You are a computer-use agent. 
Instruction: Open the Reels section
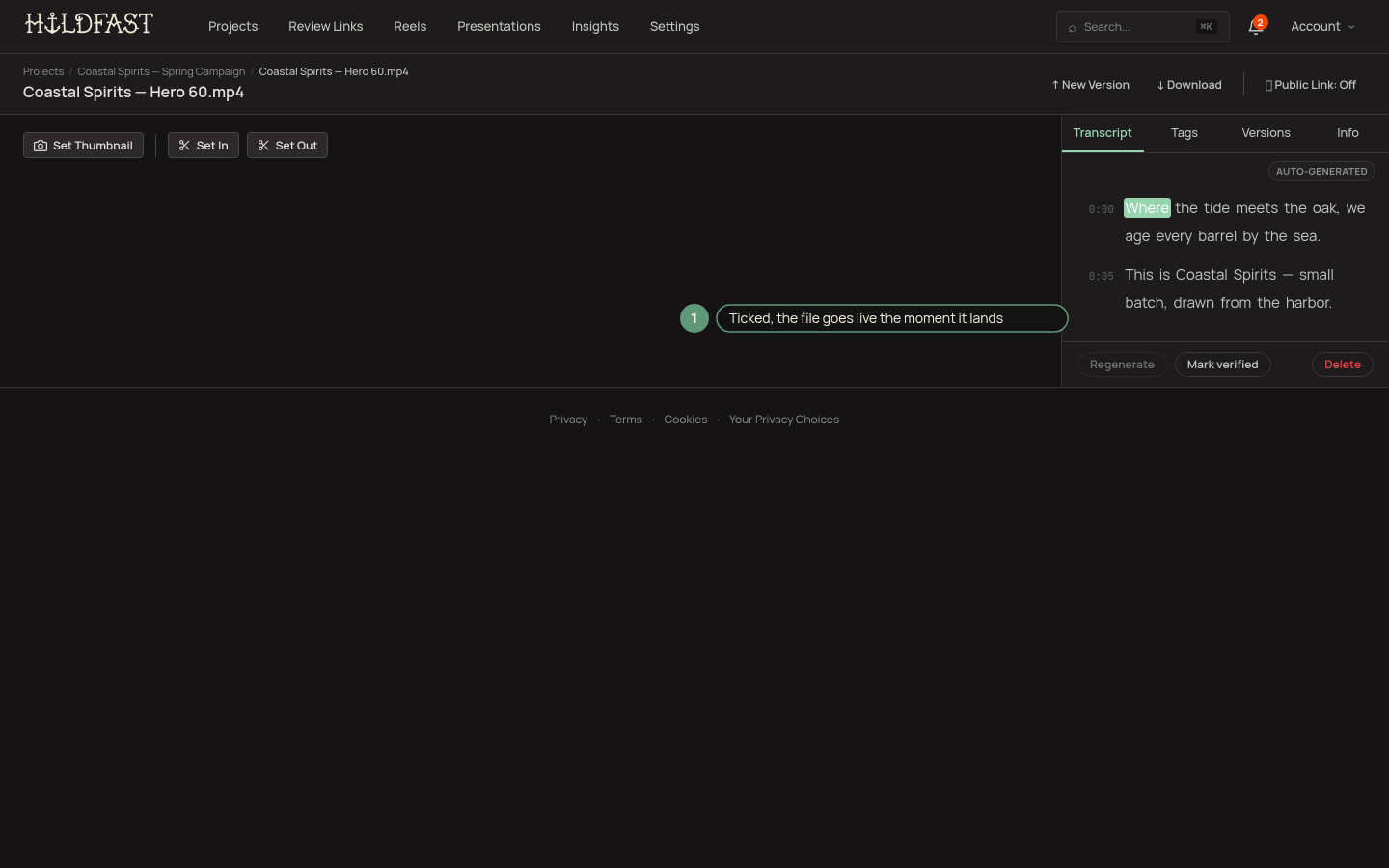pyautogui.click(x=410, y=27)
